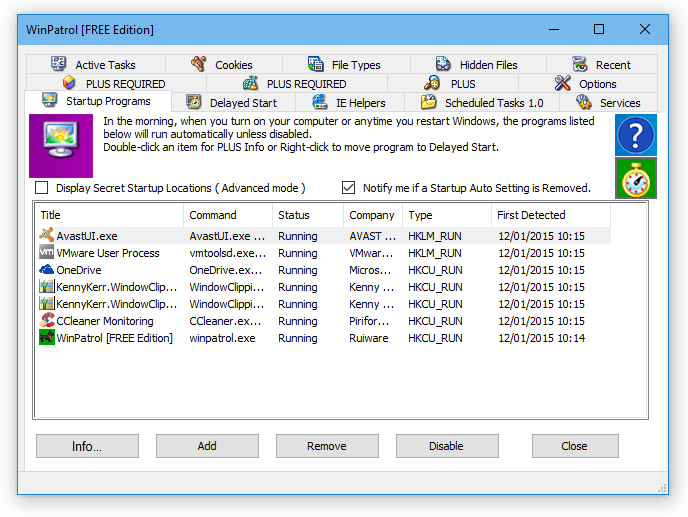Screen dimensions: 688x517
Task: Open the Options tab
Action: pyautogui.click(x=588, y=83)
